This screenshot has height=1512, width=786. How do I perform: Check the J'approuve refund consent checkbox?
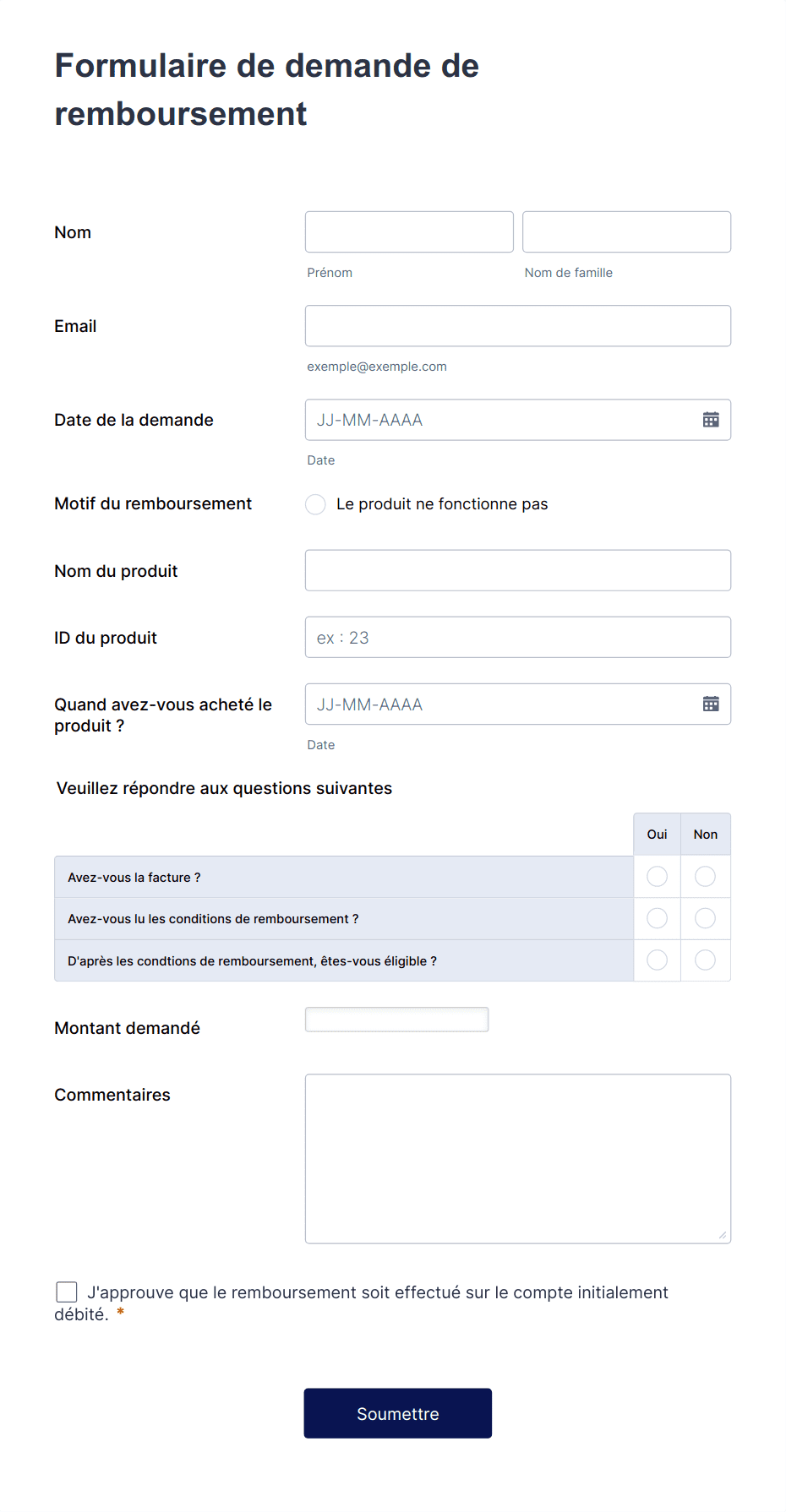point(66,1291)
